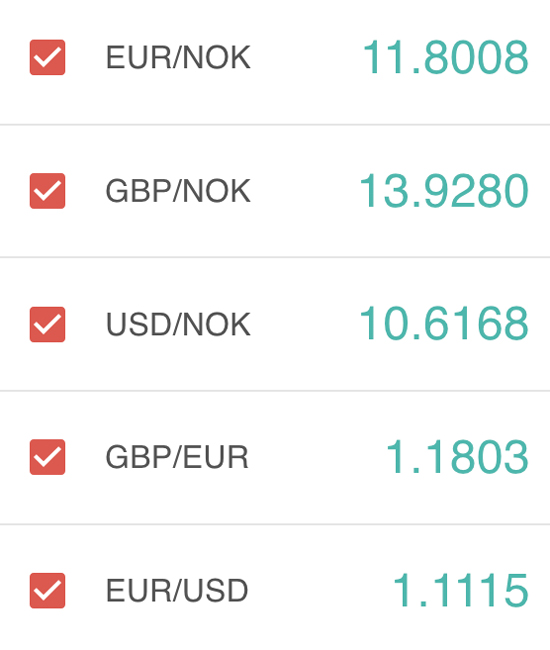Select the 1.1115 rate value

460,590
